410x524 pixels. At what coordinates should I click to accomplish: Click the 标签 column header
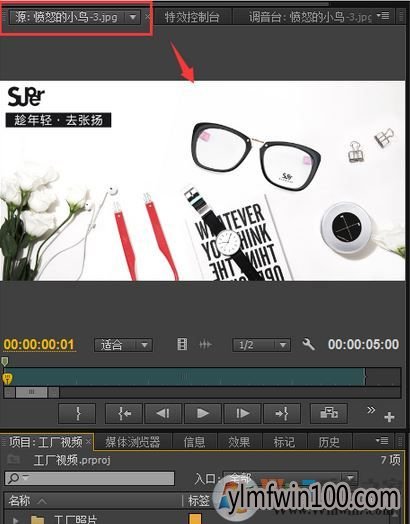coord(199,501)
